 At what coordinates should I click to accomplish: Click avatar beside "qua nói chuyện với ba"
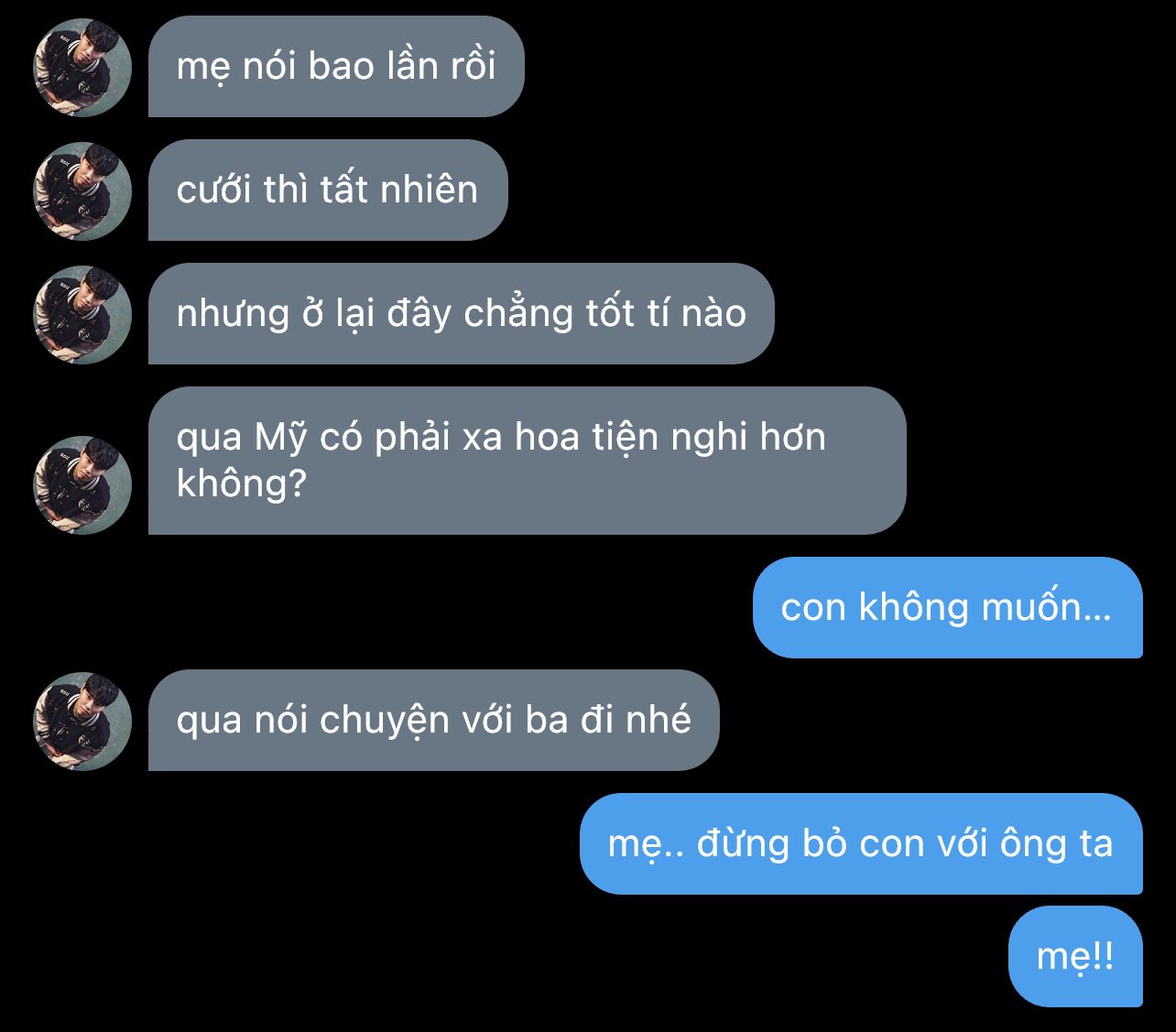point(82,721)
